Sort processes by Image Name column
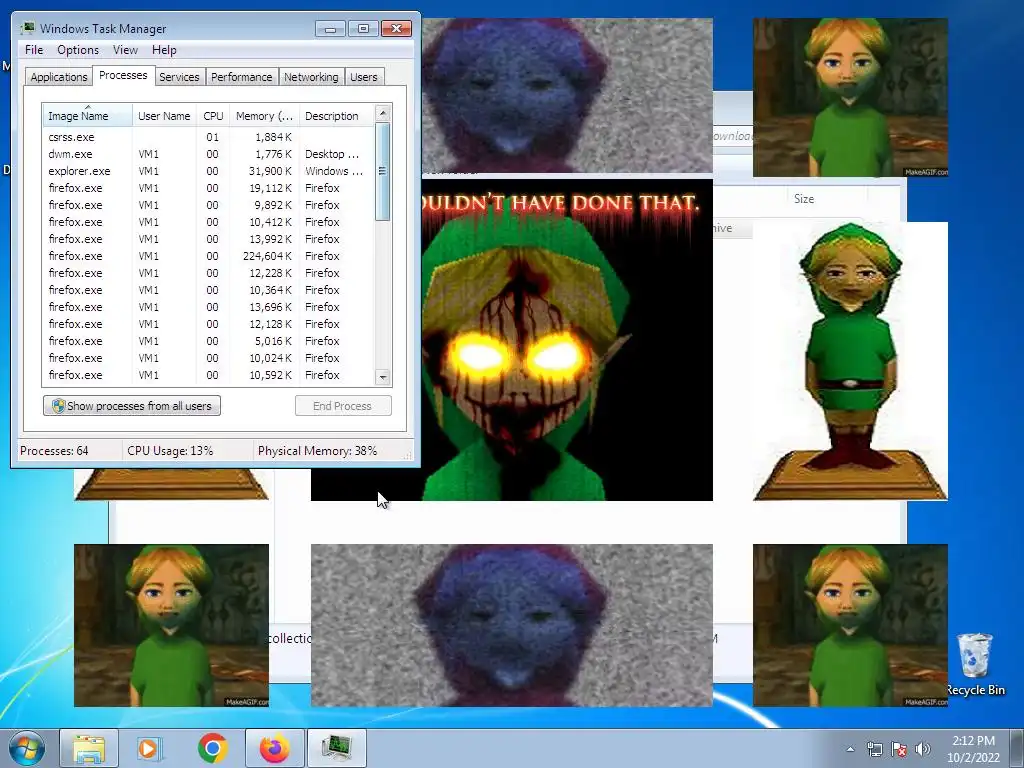 pos(88,116)
